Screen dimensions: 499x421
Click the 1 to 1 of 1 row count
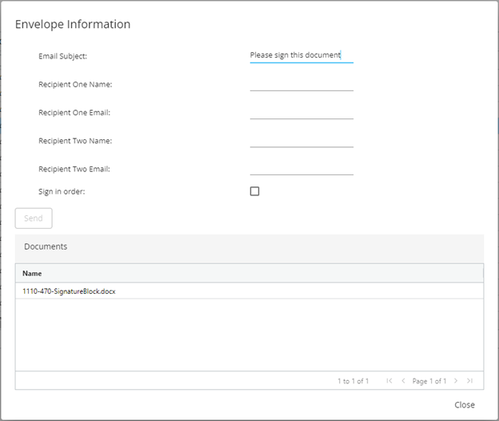pyautogui.click(x=353, y=381)
